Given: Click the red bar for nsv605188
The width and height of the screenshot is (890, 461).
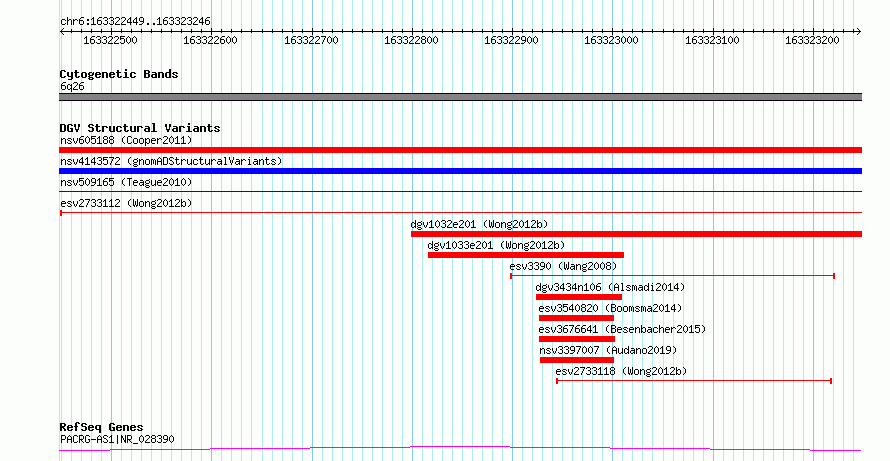Looking at the screenshot, I should [x=460, y=150].
